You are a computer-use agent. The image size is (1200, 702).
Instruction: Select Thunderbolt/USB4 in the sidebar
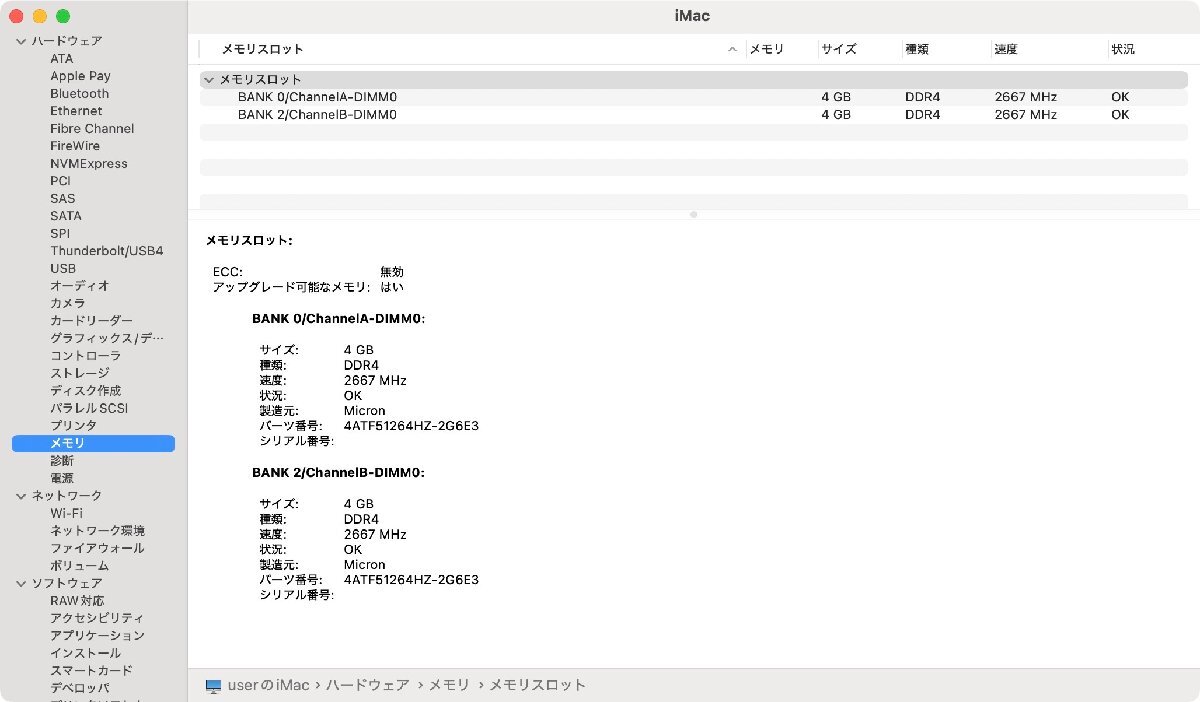[107, 250]
